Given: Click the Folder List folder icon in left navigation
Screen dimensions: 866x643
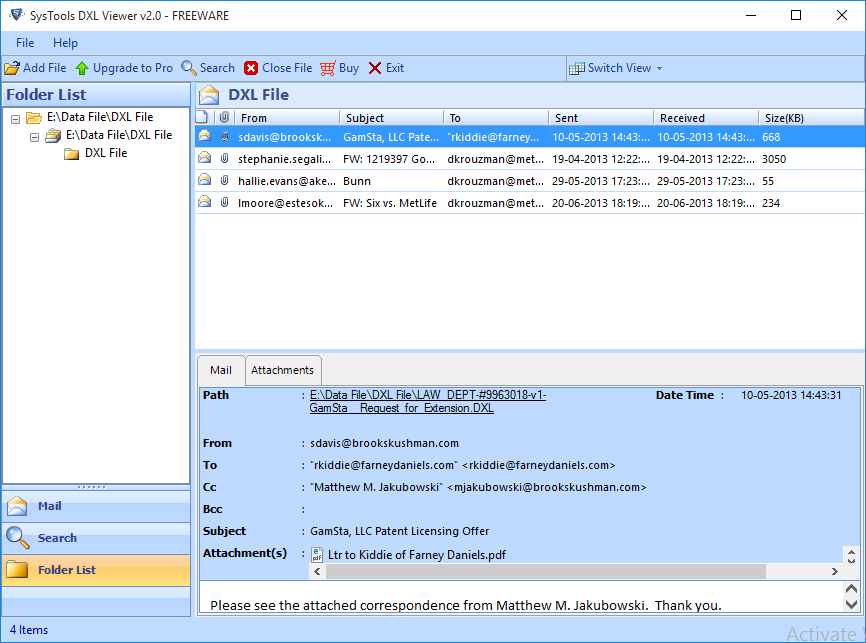Looking at the screenshot, I should click(x=17, y=570).
